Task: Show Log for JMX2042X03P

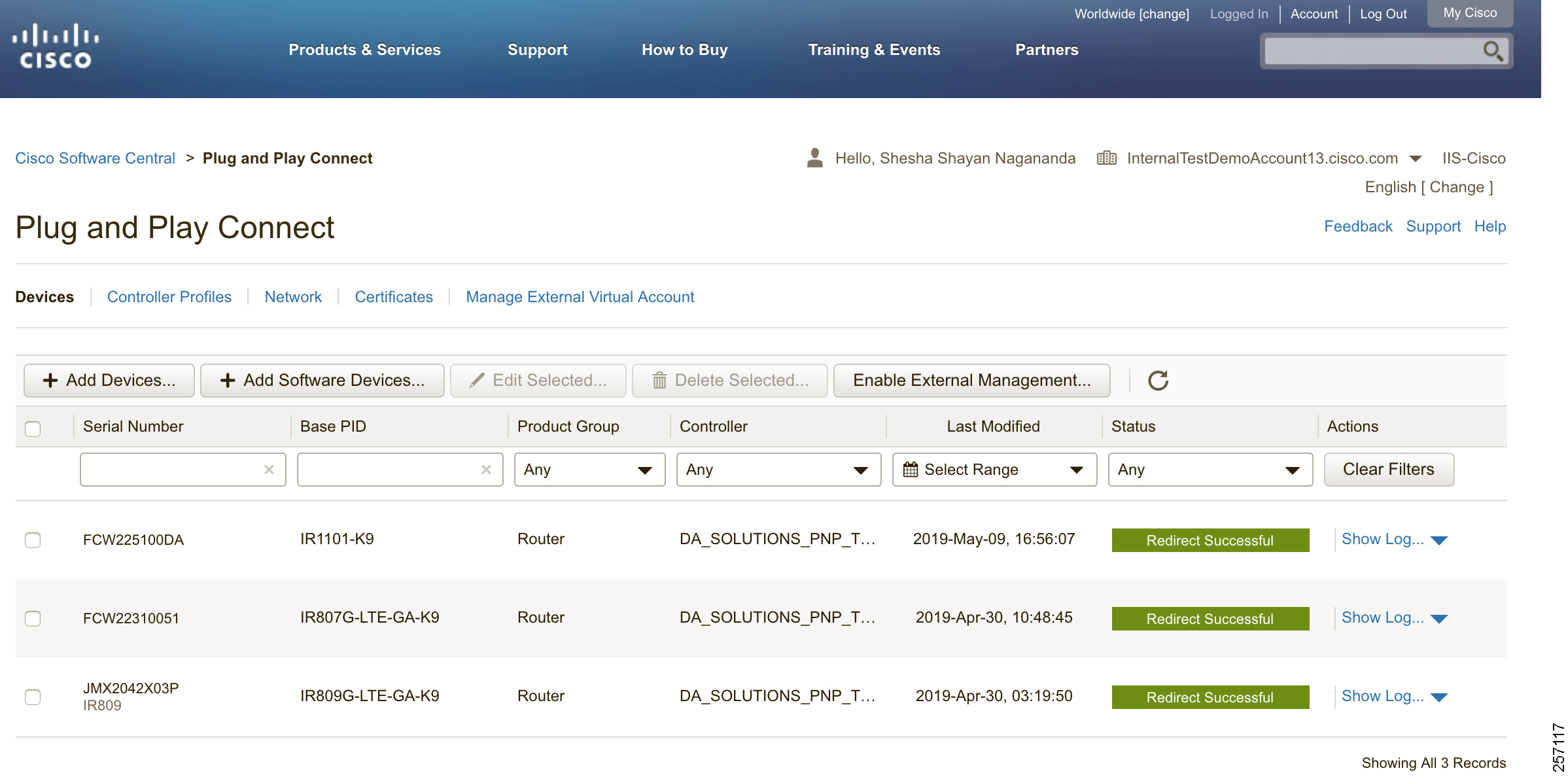Action: coord(1382,696)
